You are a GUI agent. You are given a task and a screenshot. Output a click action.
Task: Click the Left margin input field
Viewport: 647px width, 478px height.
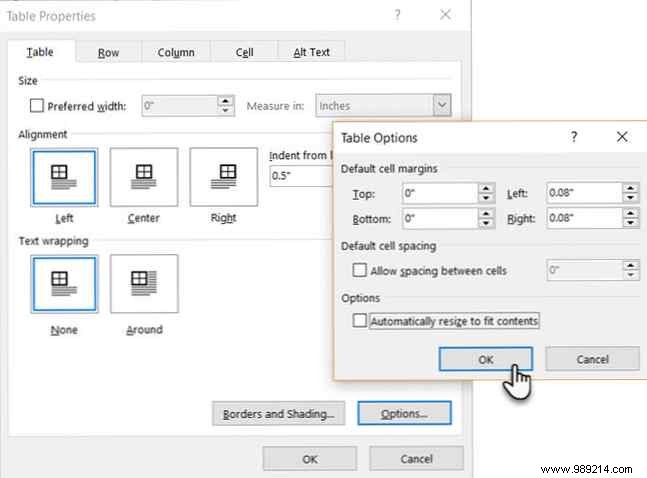pos(584,193)
